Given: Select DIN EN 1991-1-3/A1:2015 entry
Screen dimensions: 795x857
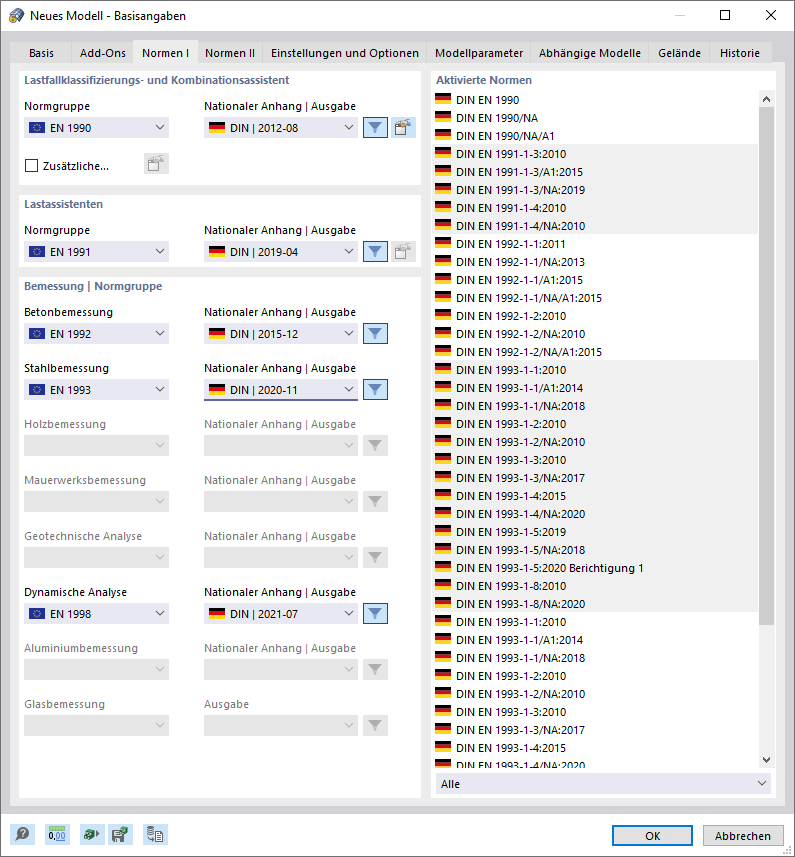Looking at the screenshot, I should pos(596,172).
